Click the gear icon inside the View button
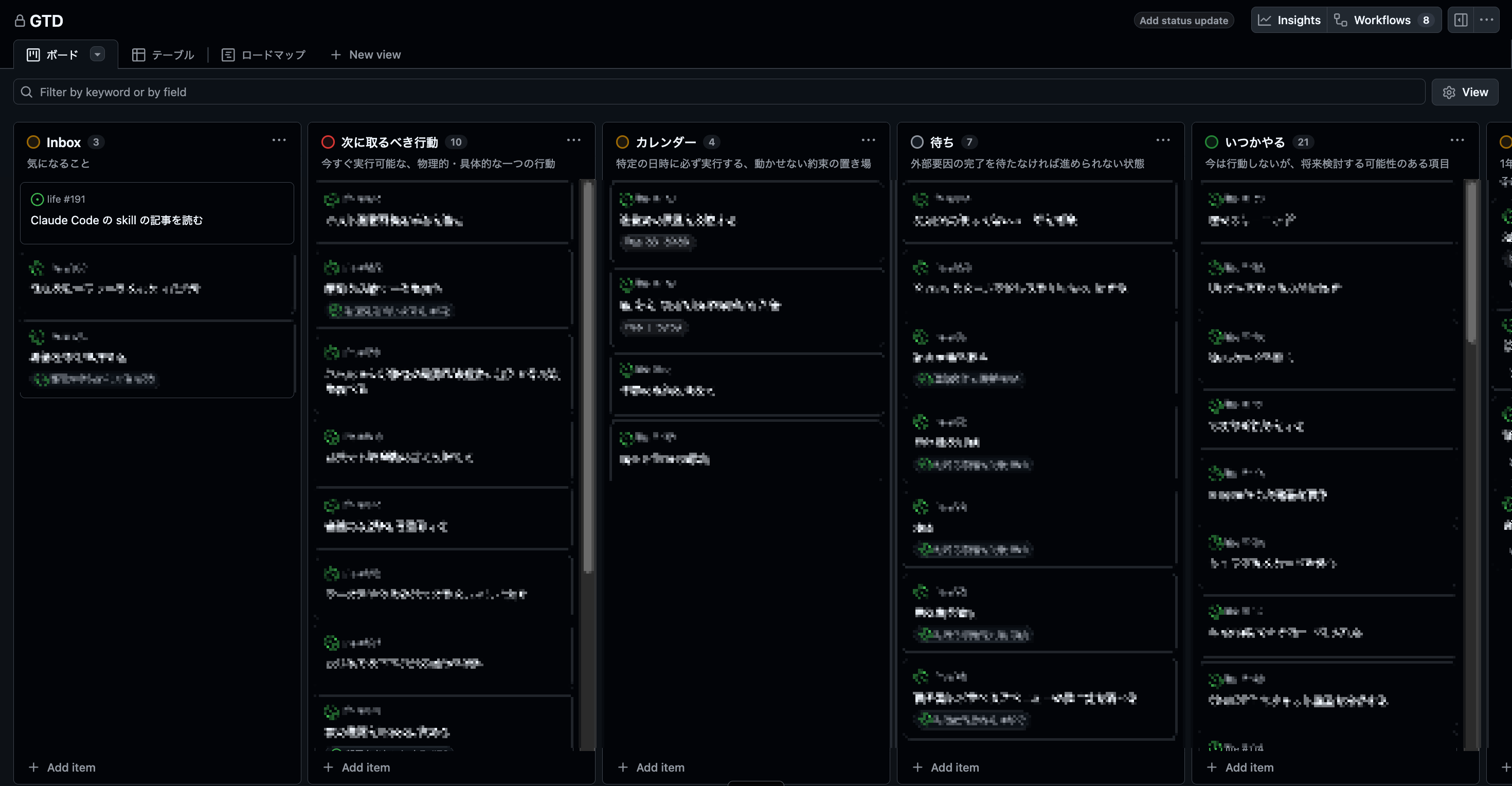The width and height of the screenshot is (1512, 786). tap(1449, 92)
